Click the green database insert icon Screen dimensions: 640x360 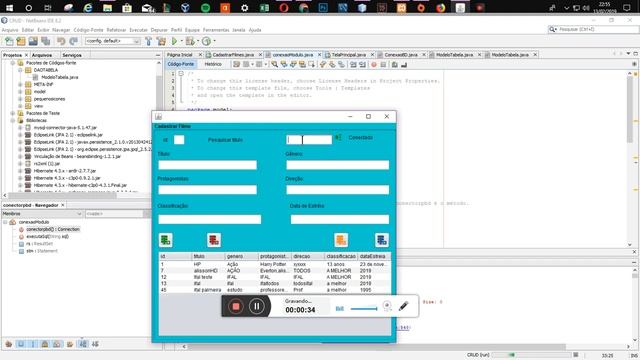(x=166, y=240)
